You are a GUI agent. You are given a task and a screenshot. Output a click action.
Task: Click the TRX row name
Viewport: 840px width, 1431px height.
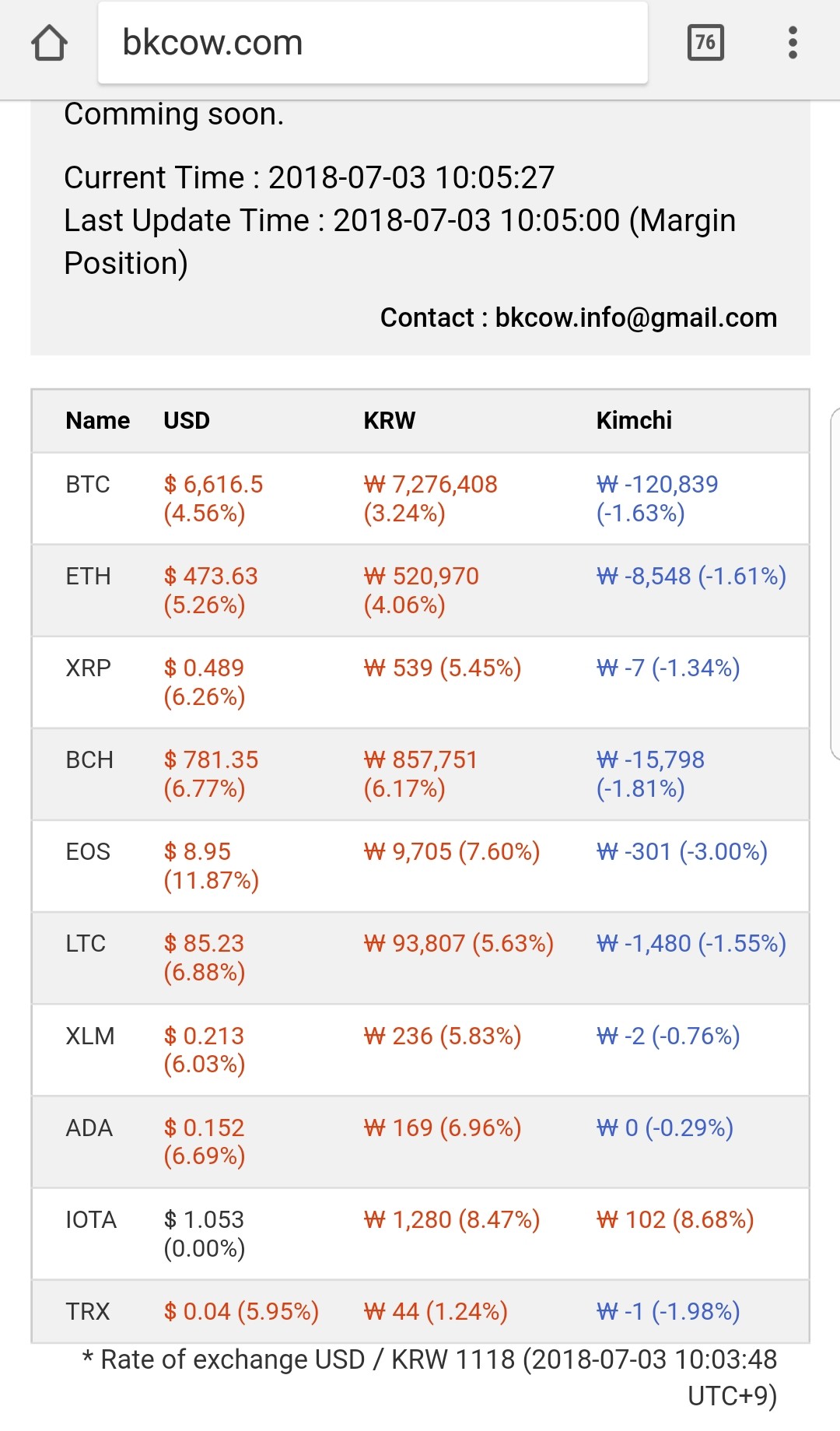[88, 1312]
